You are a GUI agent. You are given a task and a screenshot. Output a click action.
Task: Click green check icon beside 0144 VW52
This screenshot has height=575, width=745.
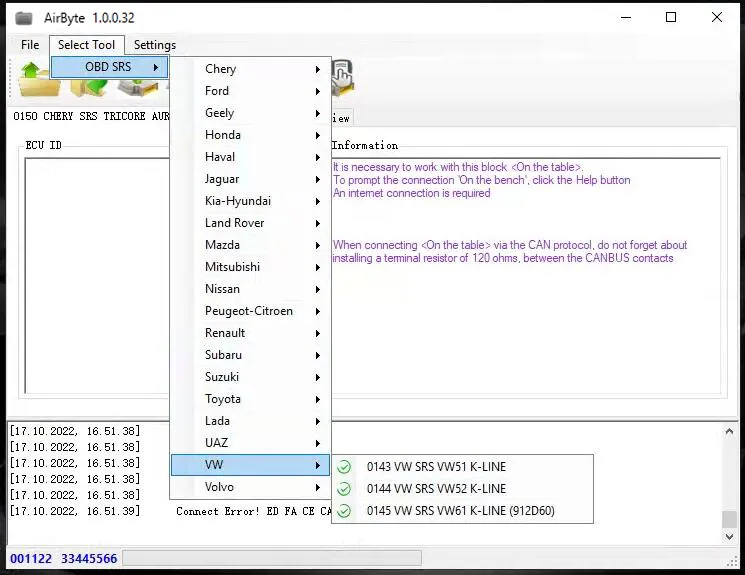[x=344, y=489]
